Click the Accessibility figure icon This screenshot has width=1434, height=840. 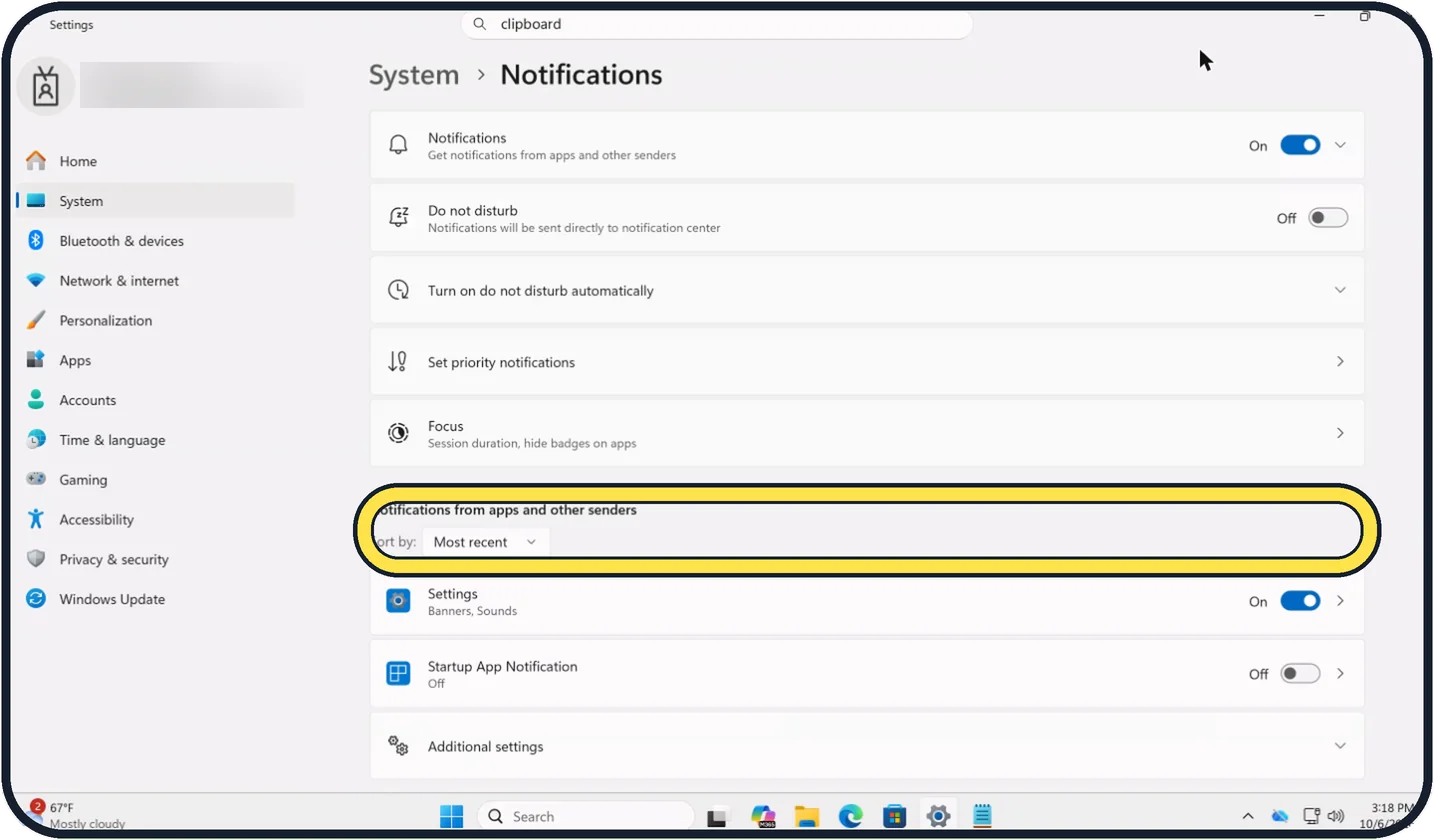click(36, 519)
